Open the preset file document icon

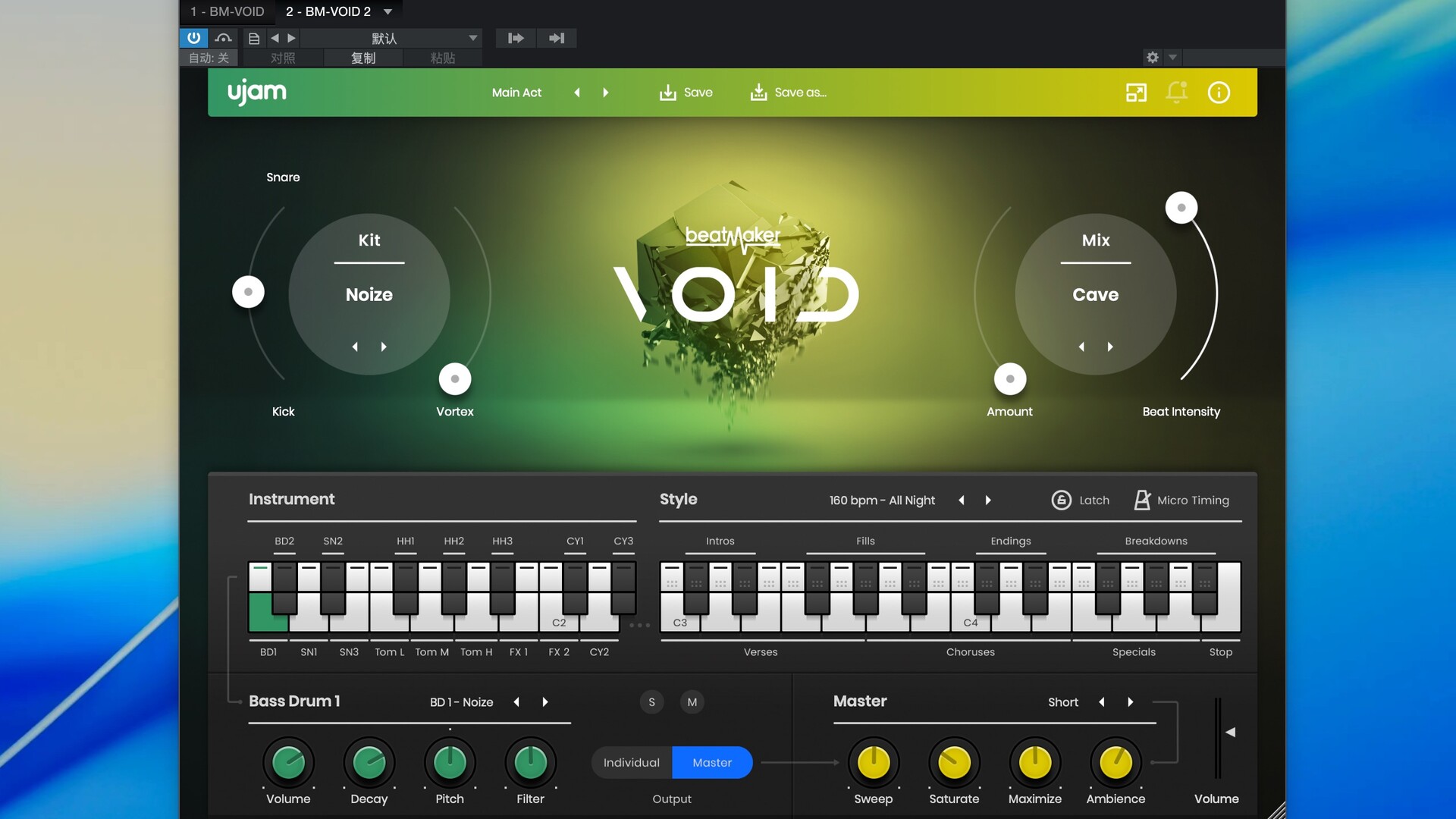click(x=254, y=38)
